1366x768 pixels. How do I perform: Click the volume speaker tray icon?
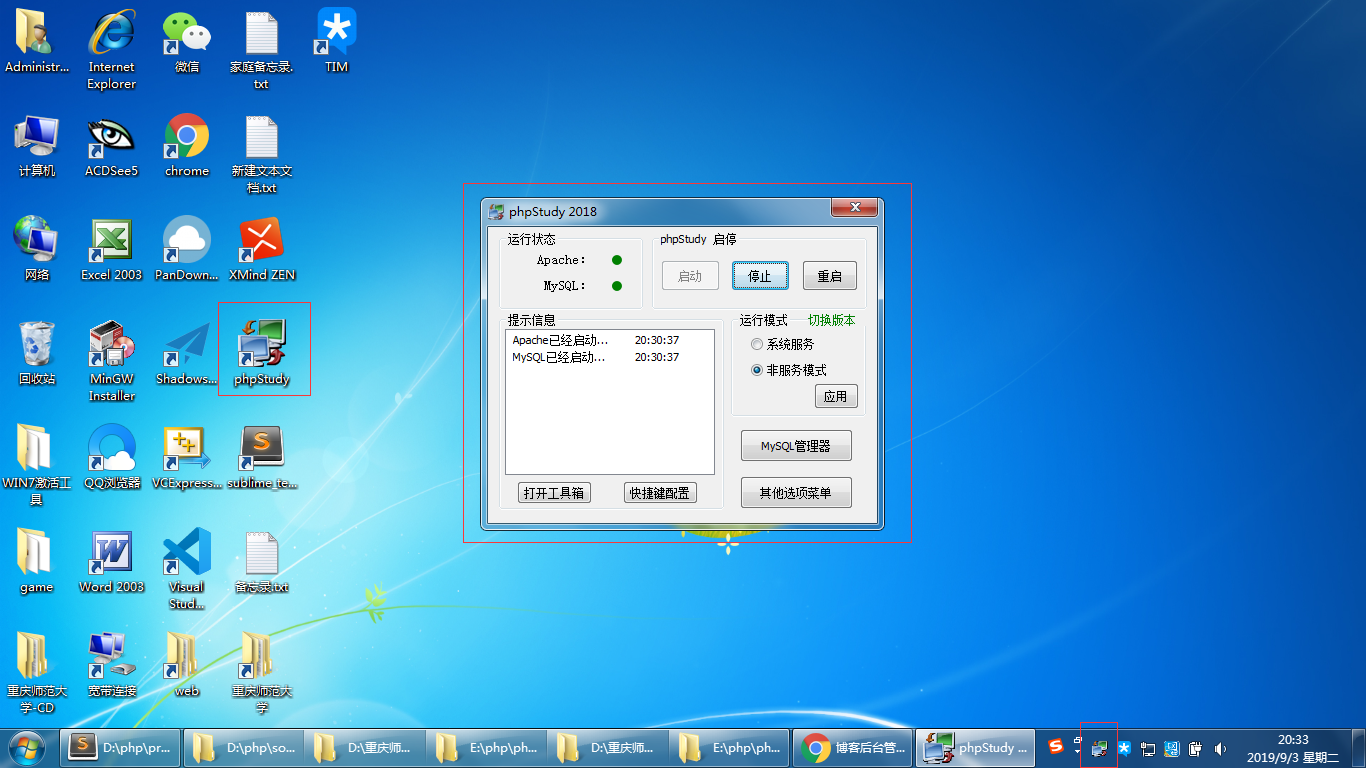[x=1220, y=748]
